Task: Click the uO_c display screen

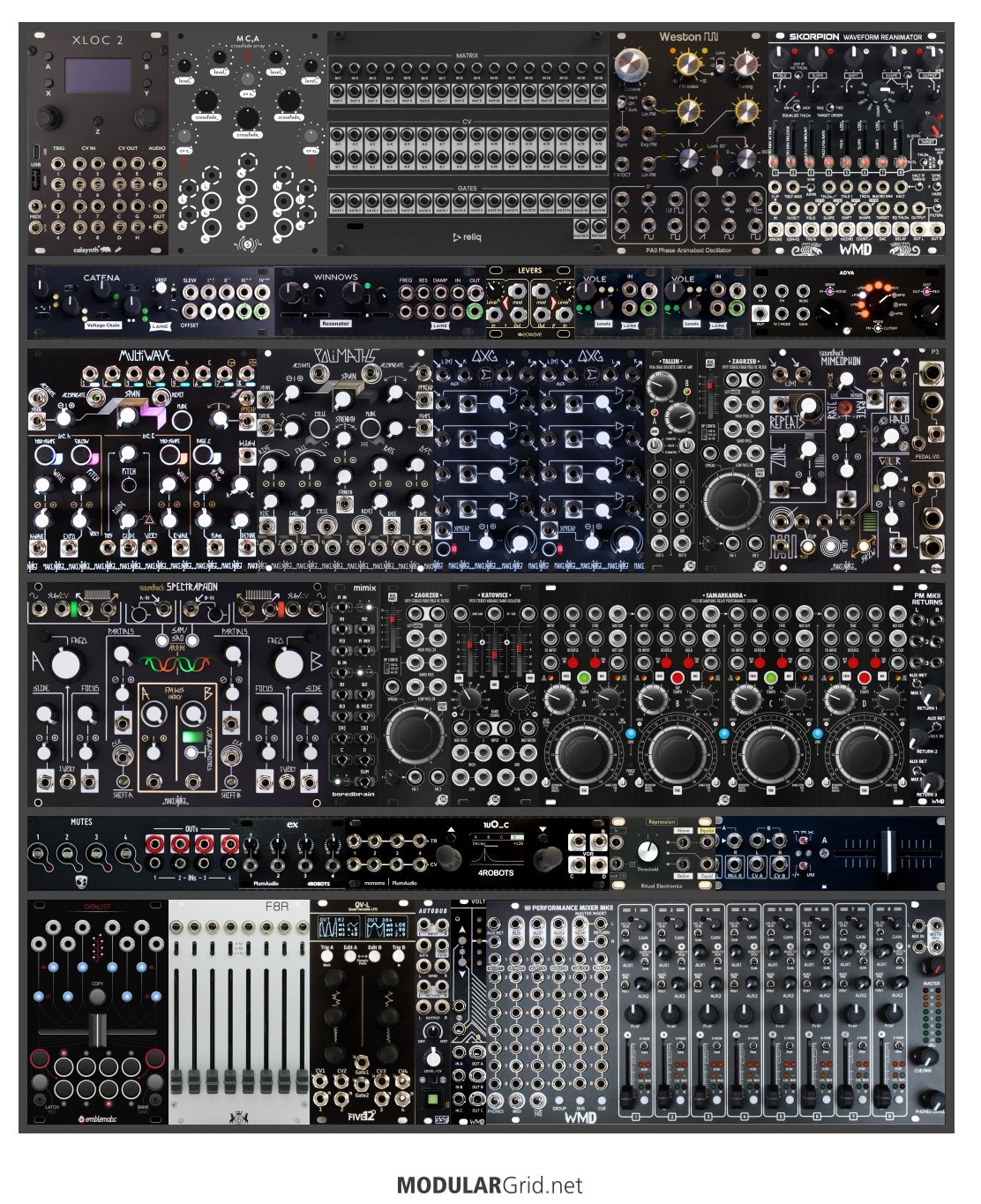Action: (x=496, y=849)
